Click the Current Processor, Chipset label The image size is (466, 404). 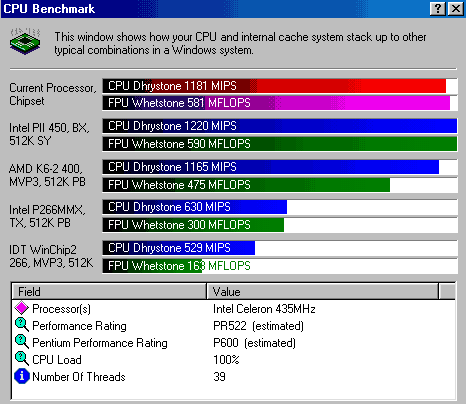pos(53,94)
